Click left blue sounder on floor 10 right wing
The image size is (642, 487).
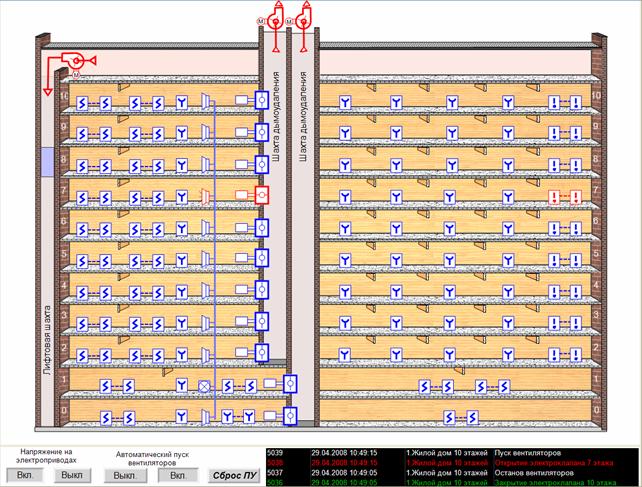click(554, 102)
